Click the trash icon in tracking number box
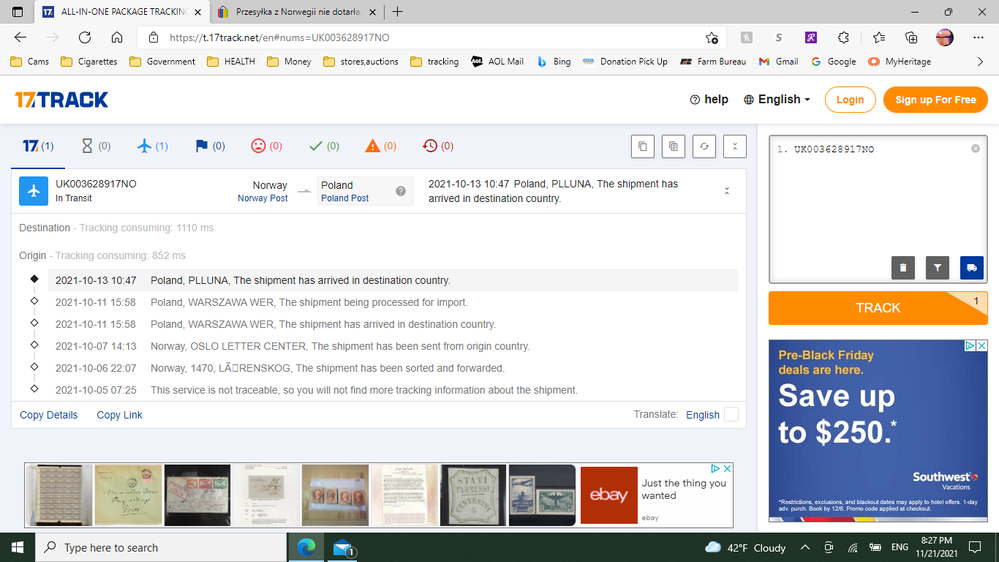999x562 pixels. (x=903, y=267)
